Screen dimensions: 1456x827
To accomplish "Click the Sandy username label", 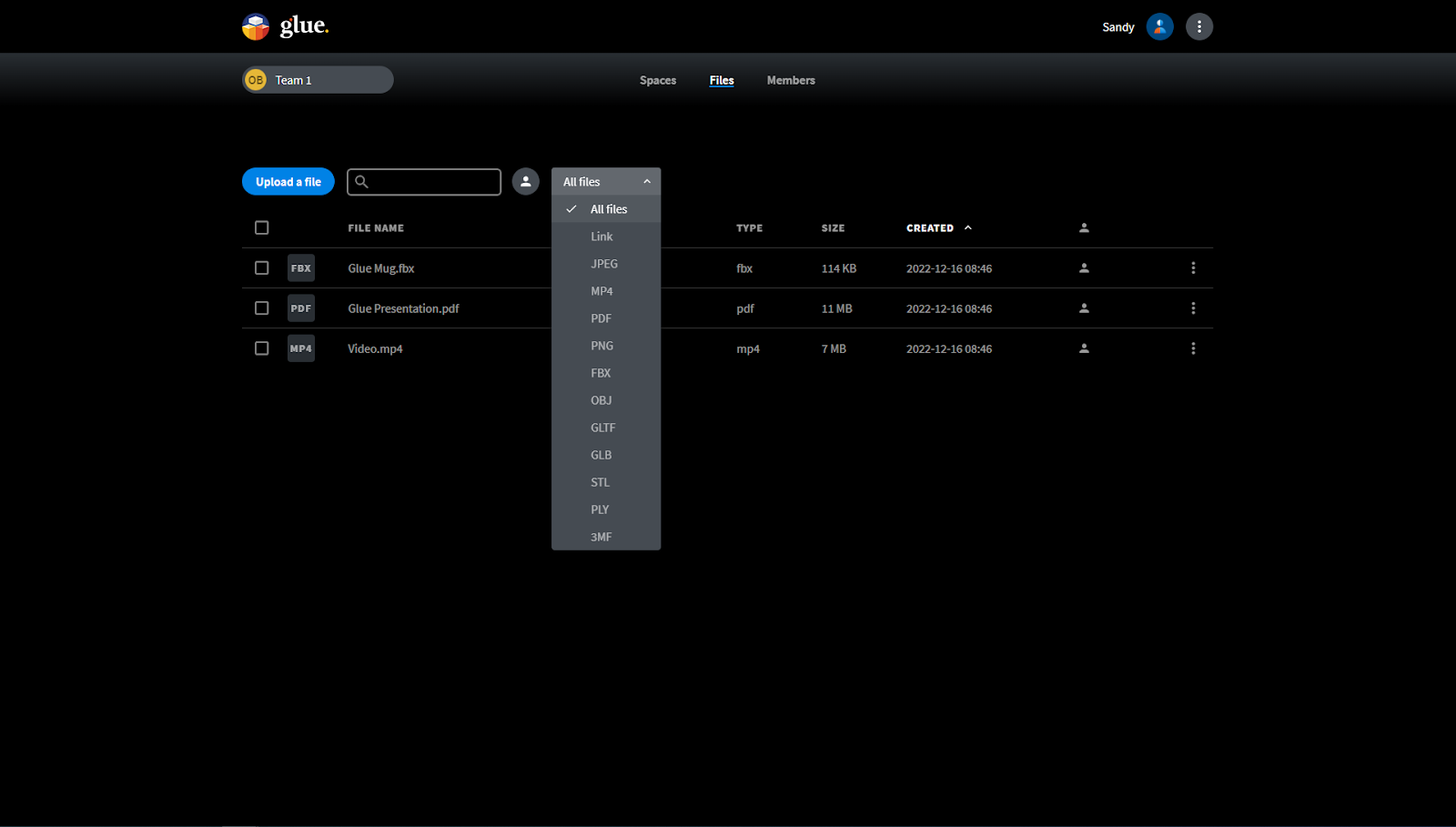I will (1118, 27).
